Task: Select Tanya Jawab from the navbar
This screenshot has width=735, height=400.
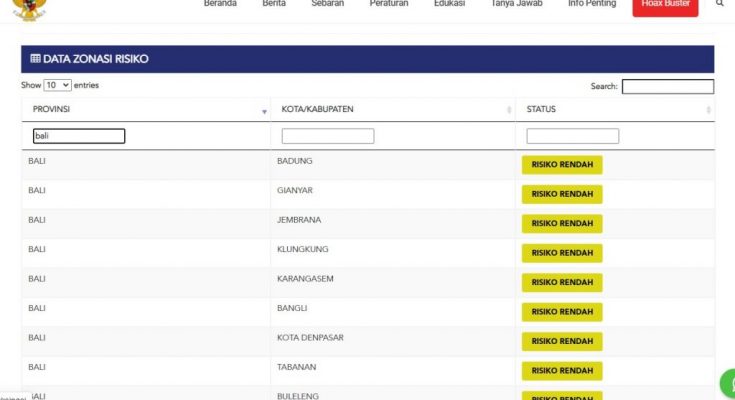Action: (x=516, y=4)
